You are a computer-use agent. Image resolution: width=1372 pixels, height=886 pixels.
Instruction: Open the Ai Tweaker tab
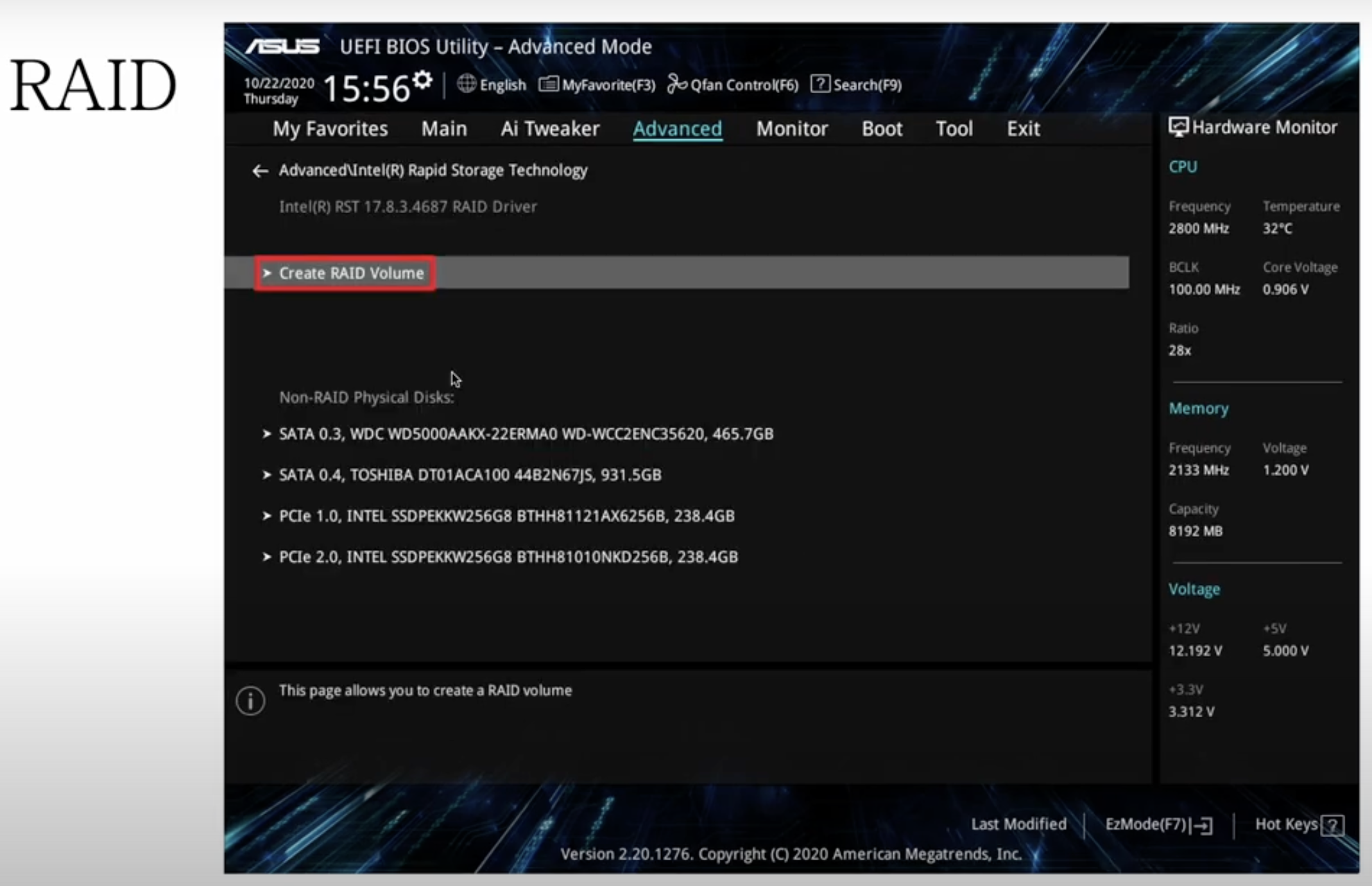tap(550, 129)
